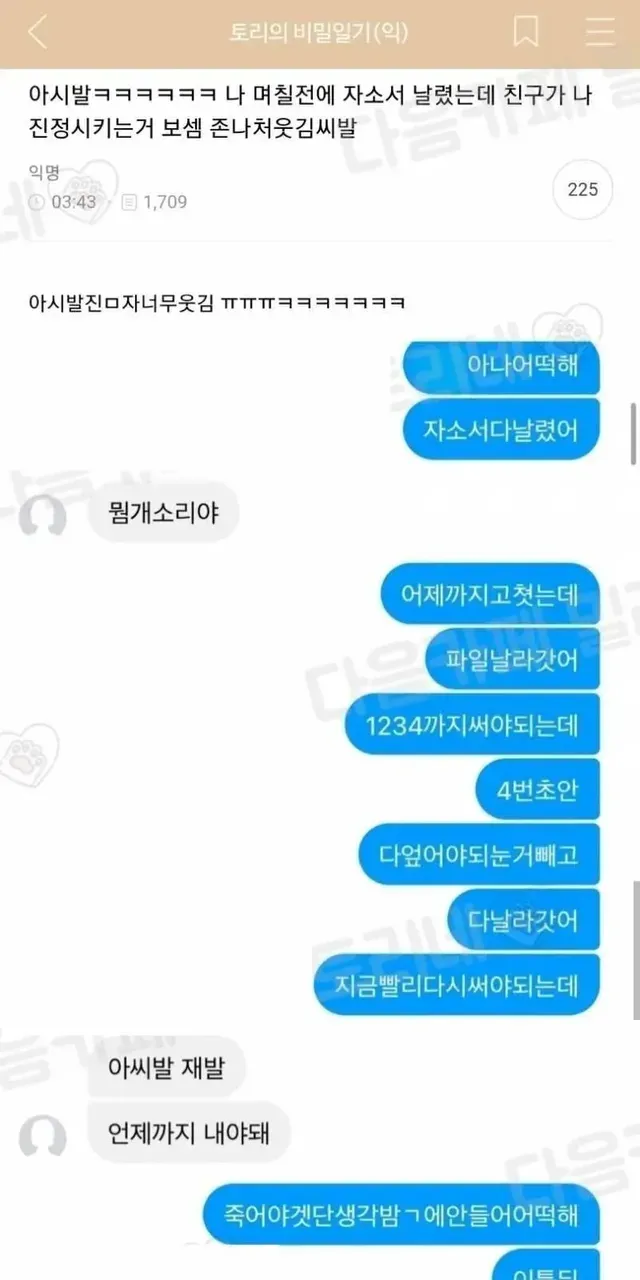
Task: Tap the author name 익명
Action: coord(45,173)
